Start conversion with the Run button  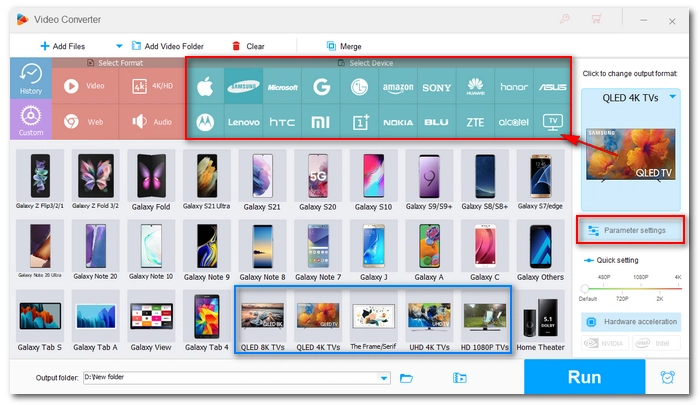coord(584,377)
